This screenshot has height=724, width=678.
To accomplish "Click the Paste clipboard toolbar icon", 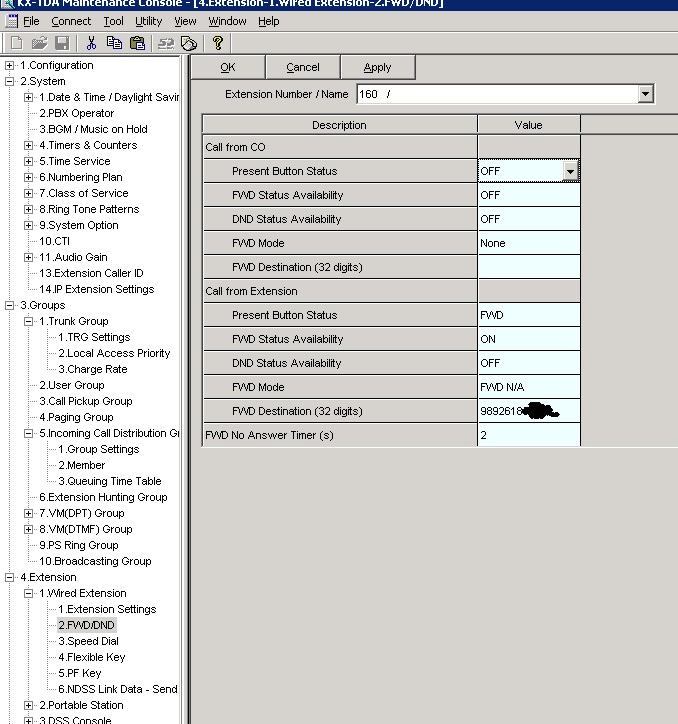I will click(137, 43).
